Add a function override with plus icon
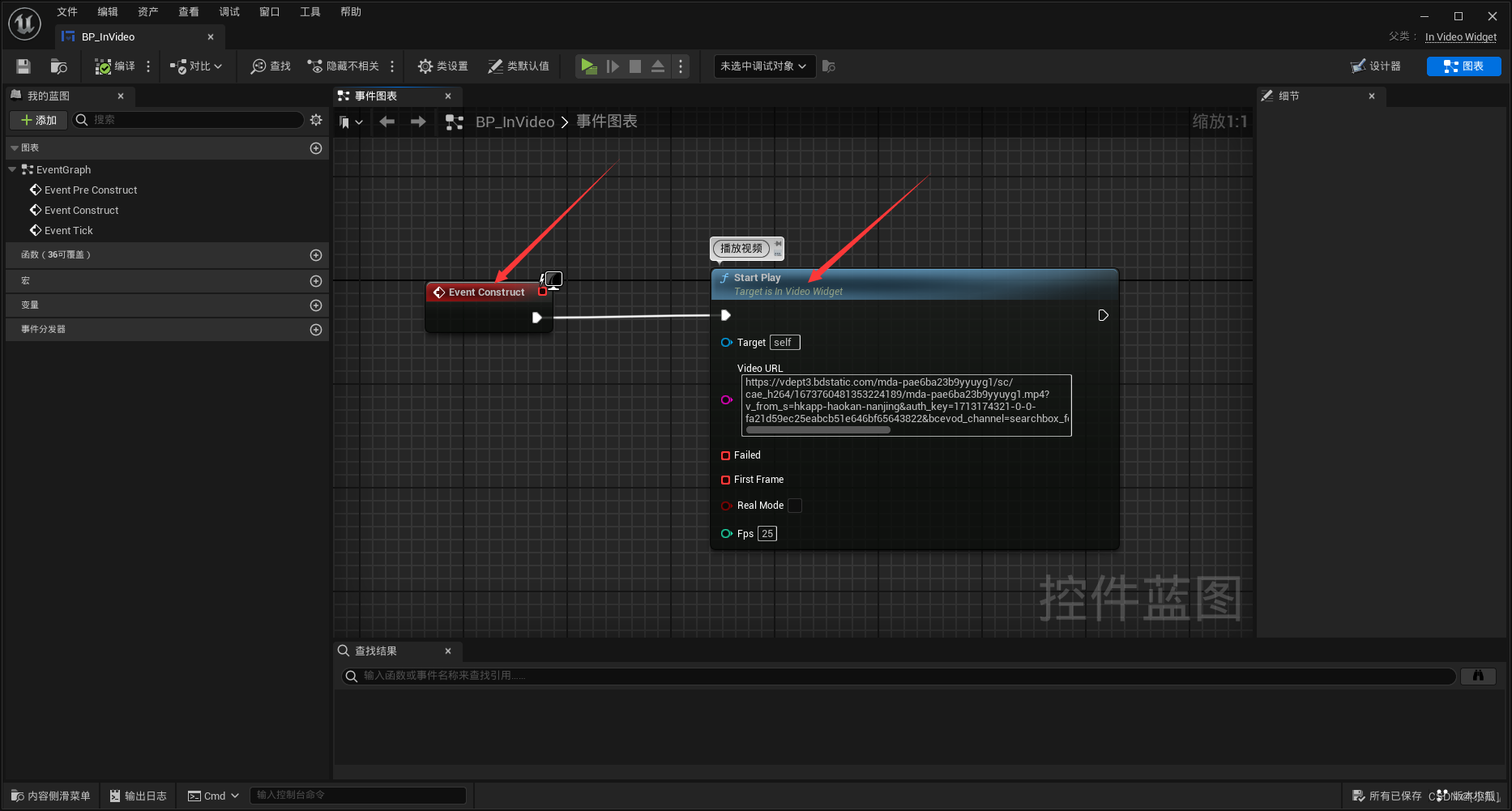Image resolution: width=1512 pixels, height=811 pixels. tap(316, 255)
